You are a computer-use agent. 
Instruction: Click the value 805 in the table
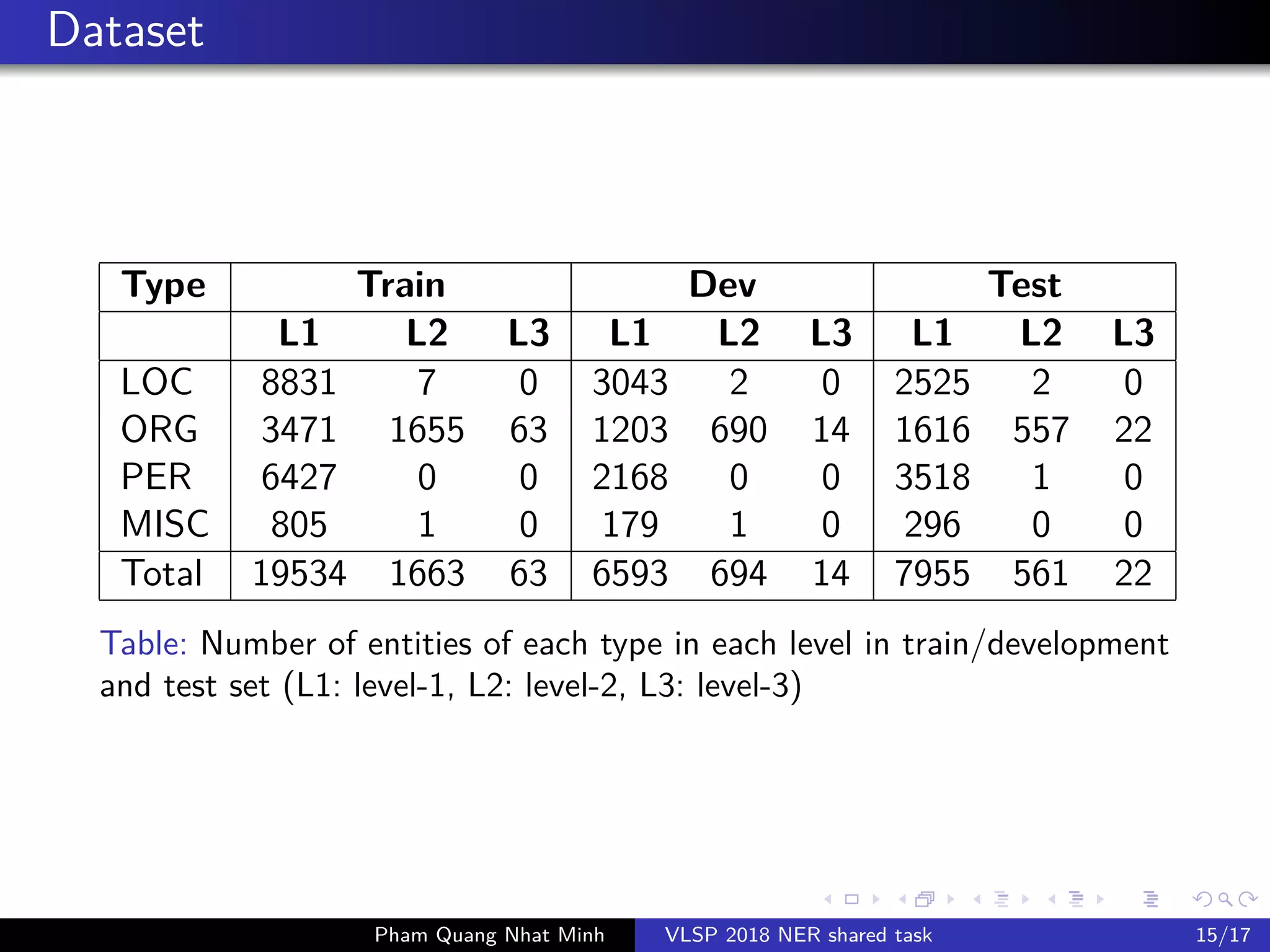299,525
